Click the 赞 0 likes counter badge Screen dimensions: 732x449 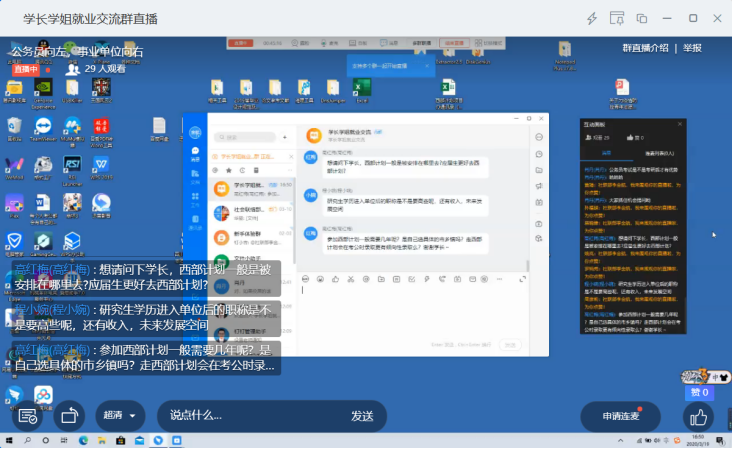(698, 392)
